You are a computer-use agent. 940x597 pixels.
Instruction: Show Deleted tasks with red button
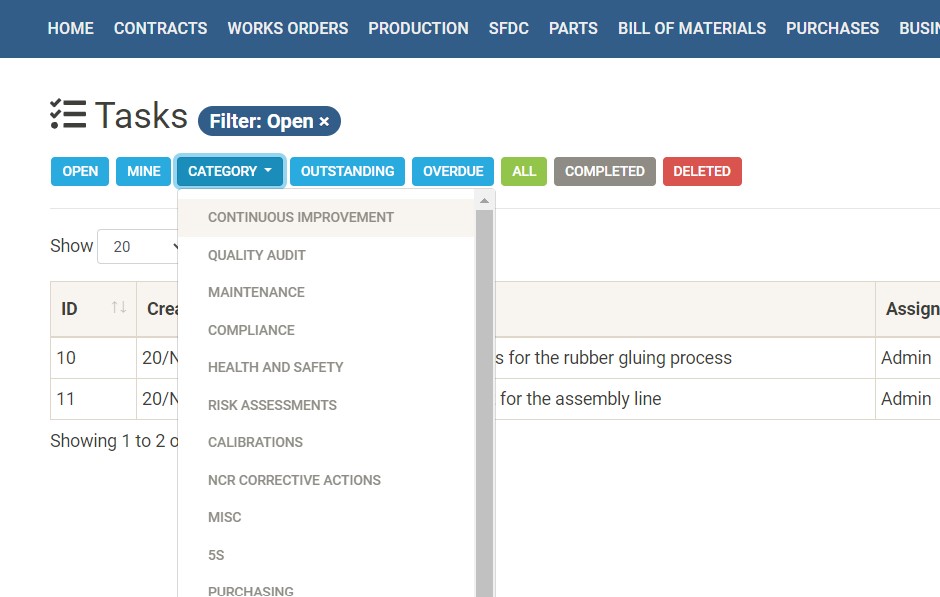tap(701, 171)
